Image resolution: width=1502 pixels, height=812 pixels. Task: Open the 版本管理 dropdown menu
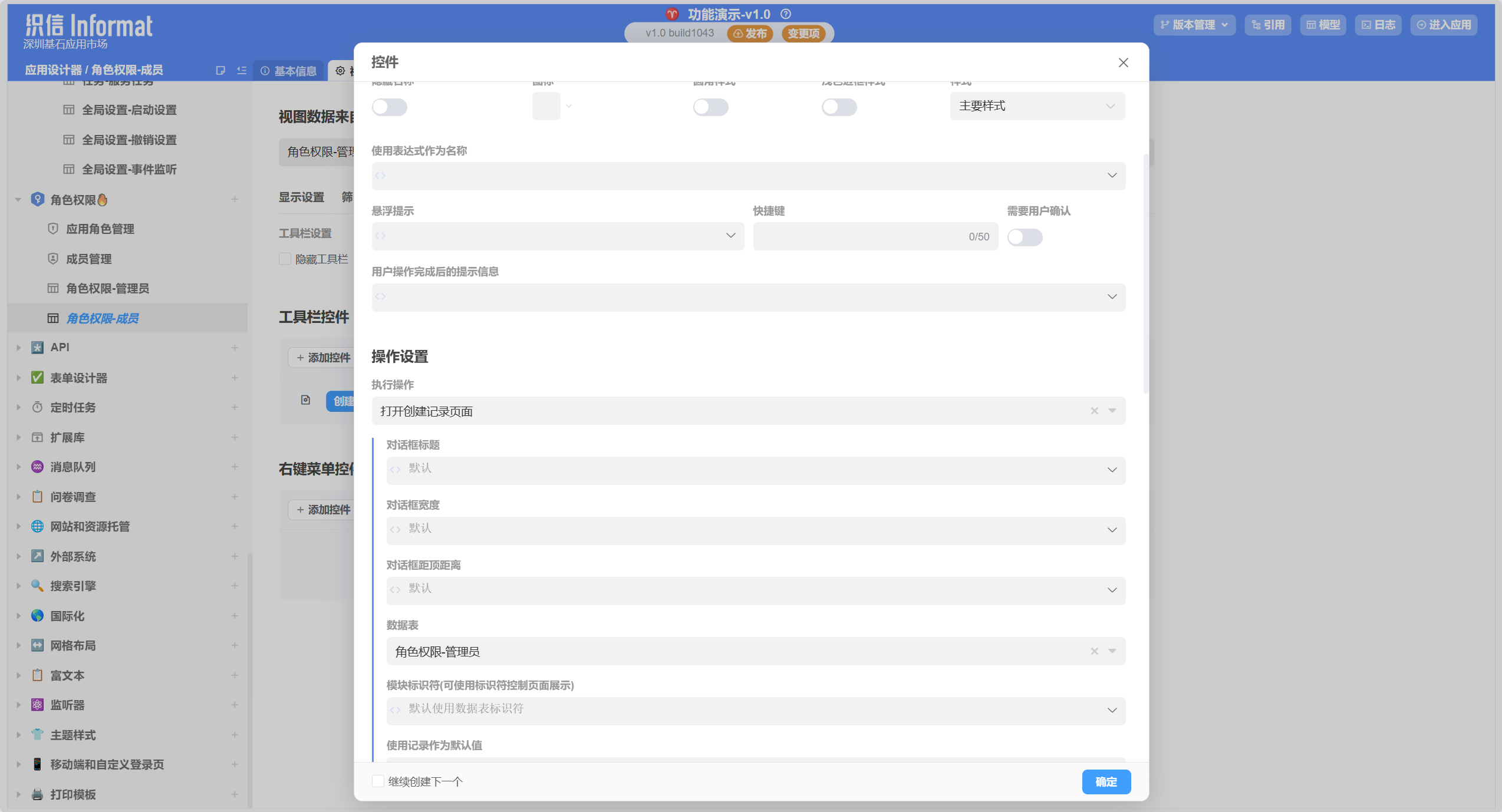point(1194,25)
